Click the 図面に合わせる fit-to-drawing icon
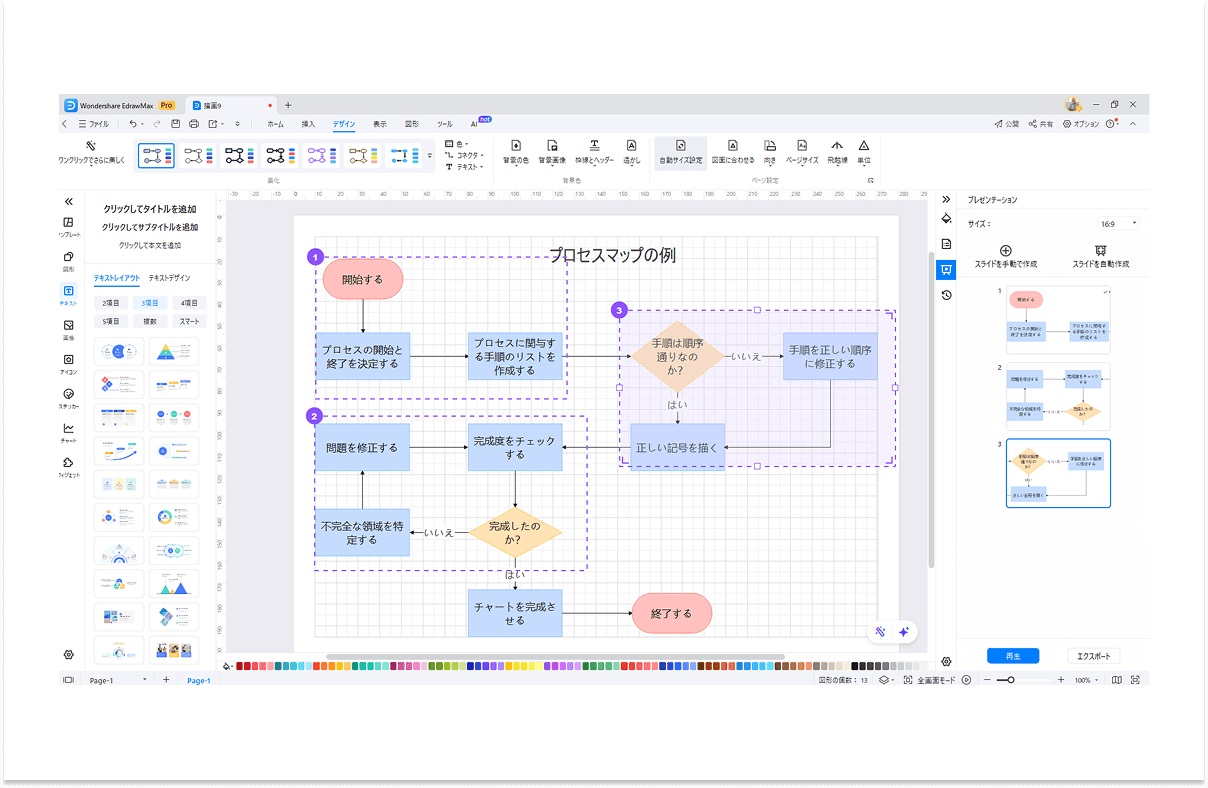Screen dimensions: 1208x788 click(732, 146)
